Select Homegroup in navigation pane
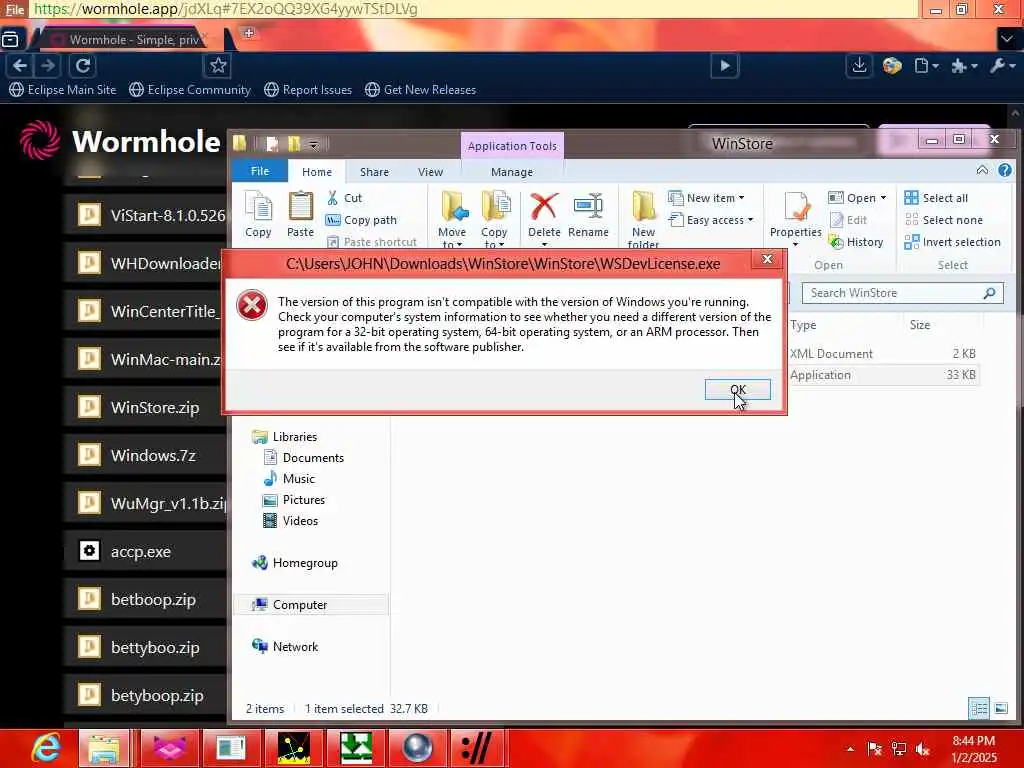The width and height of the screenshot is (1024, 768). 295,563
